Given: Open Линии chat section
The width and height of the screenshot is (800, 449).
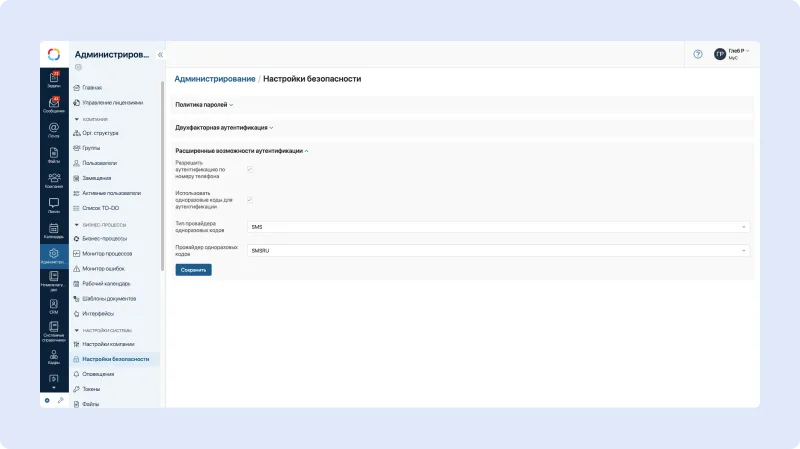Looking at the screenshot, I should [x=54, y=205].
